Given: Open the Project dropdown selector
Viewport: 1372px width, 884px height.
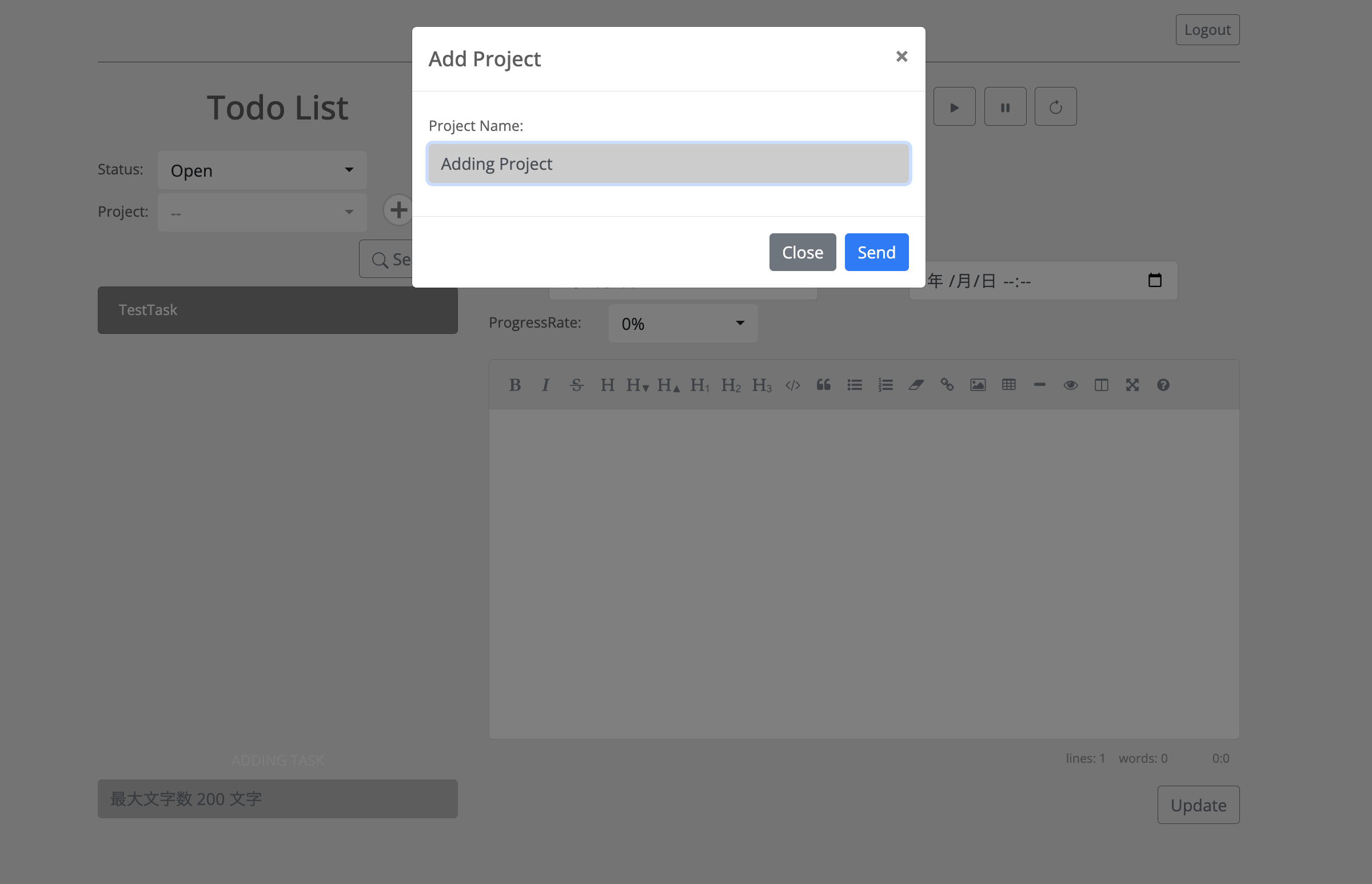Looking at the screenshot, I should [x=262, y=212].
